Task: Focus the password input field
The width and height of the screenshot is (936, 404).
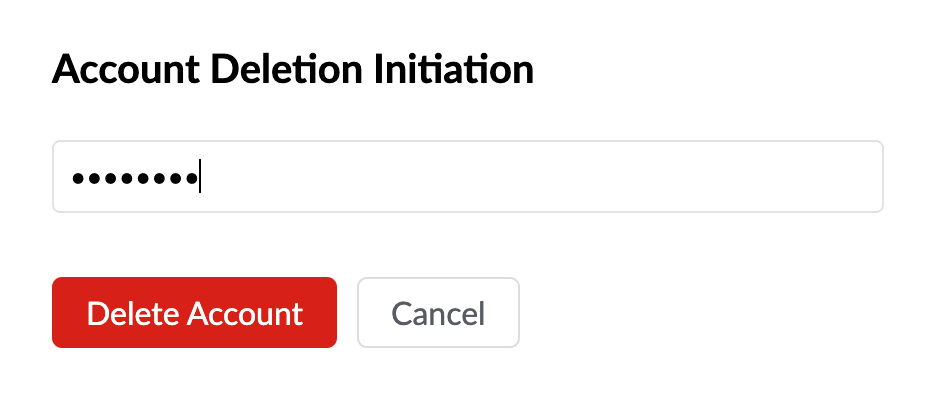Action: coord(467,177)
